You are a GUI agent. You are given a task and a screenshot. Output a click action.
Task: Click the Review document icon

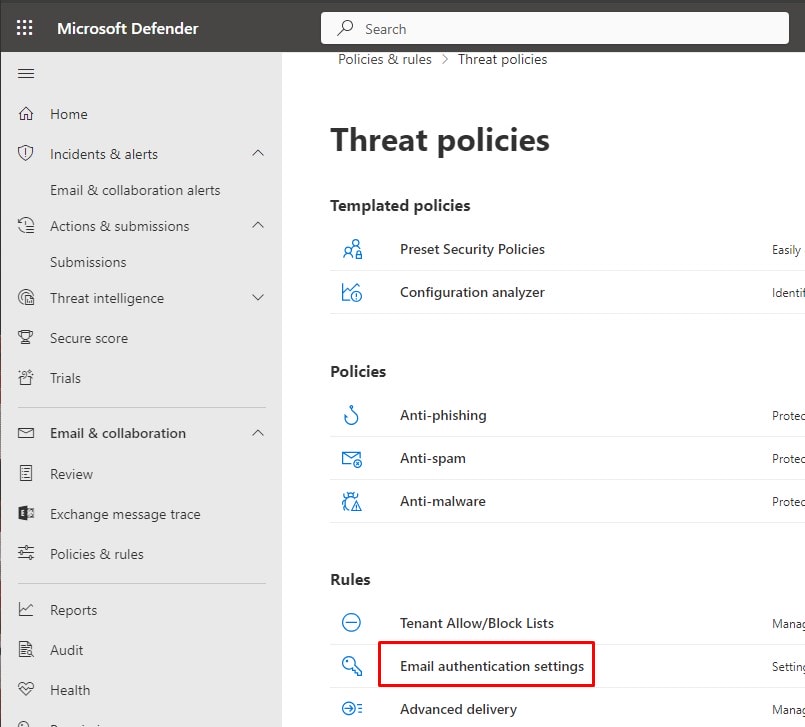[26, 473]
